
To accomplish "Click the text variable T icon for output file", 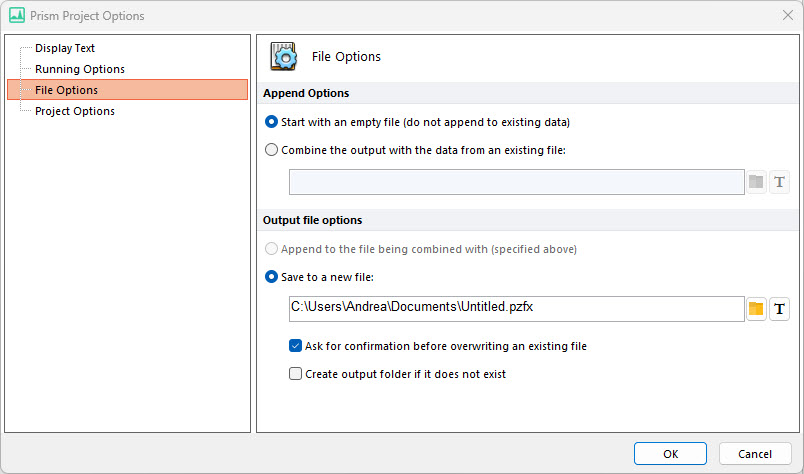I will (x=779, y=309).
